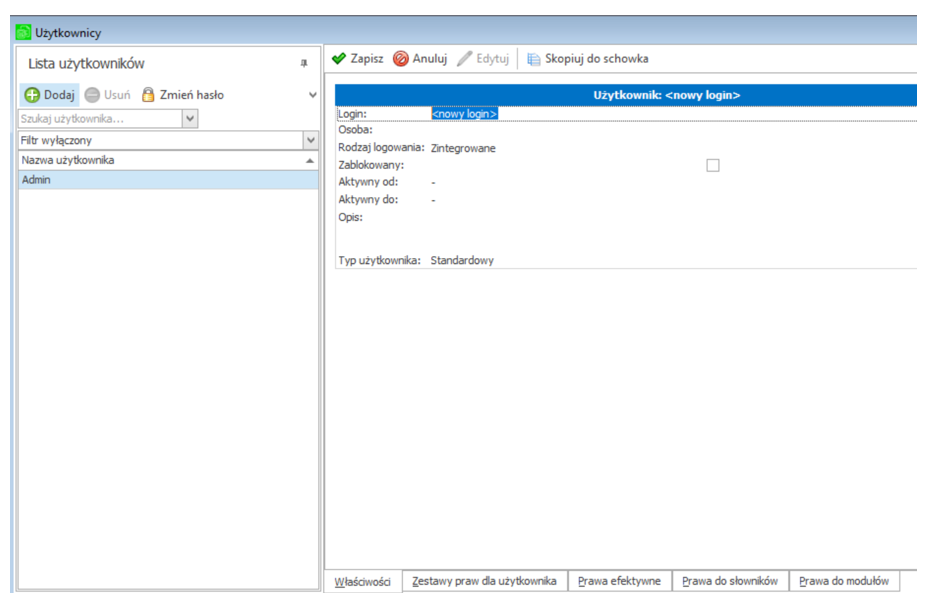The image size is (940, 603).
Task: Click the Rodzaj logowania field label
Action: tap(381, 147)
